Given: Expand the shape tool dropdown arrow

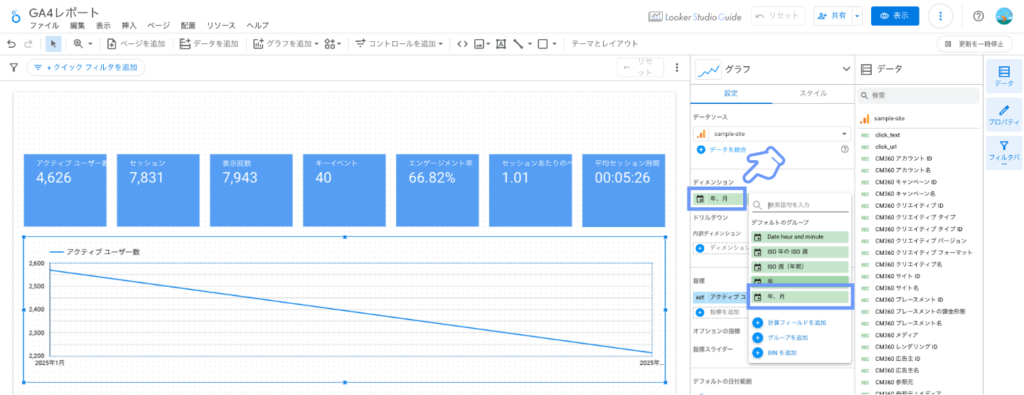Looking at the screenshot, I should (x=554, y=44).
